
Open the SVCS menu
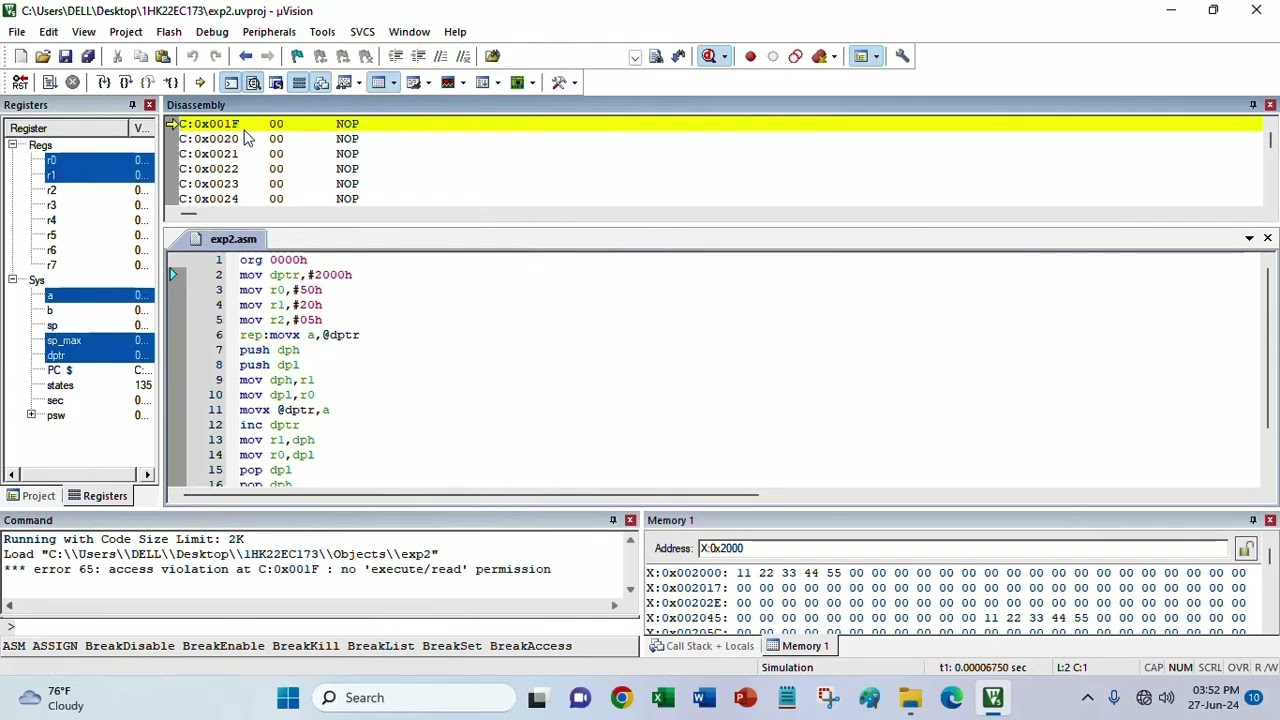click(x=362, y=32)
